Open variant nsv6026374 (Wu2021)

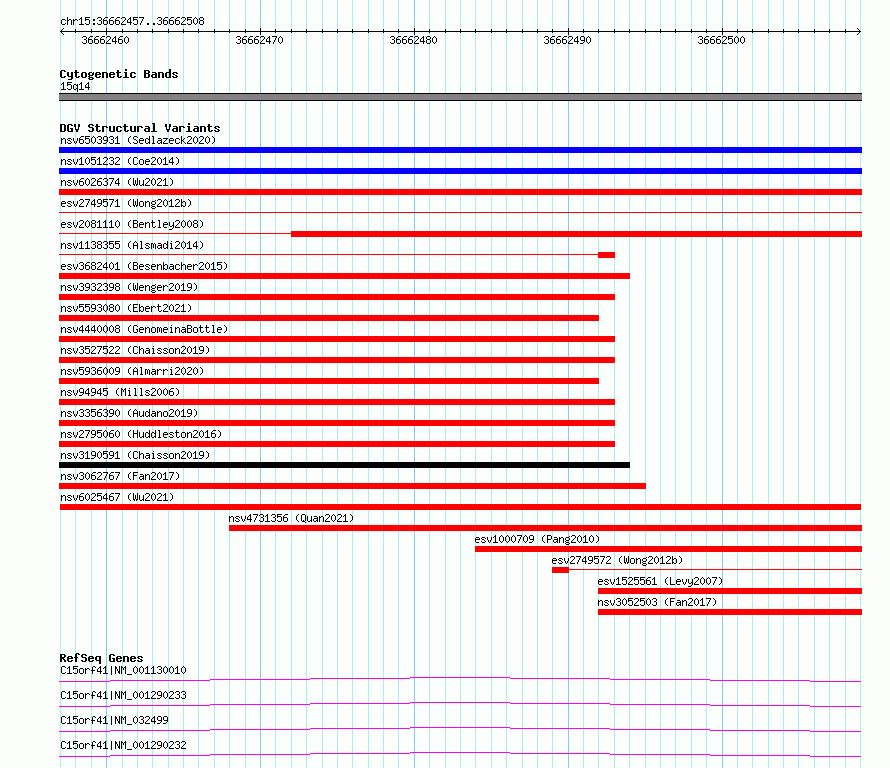point(117,182)
